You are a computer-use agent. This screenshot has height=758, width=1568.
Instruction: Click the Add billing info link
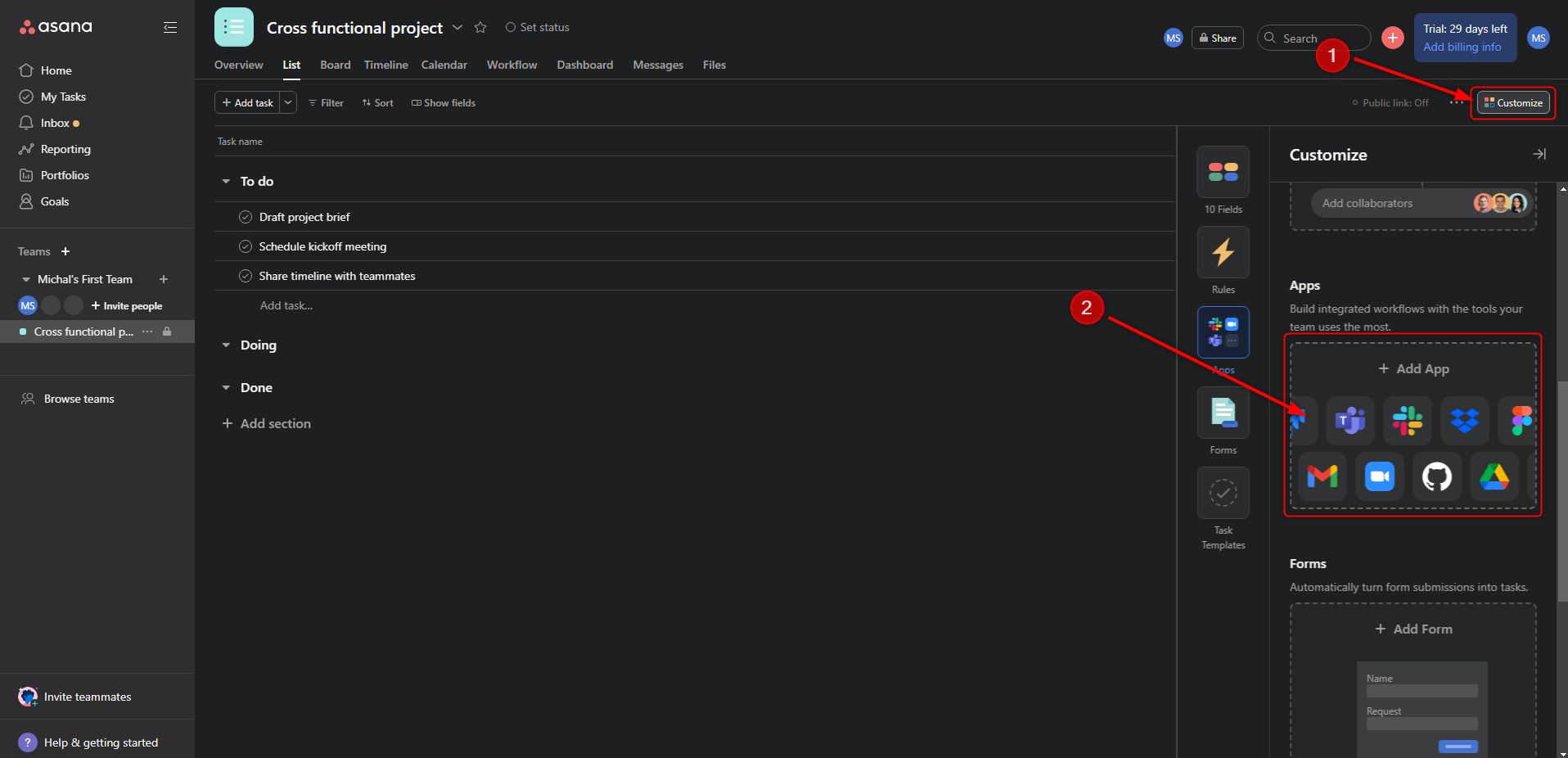coord(1462,47)
